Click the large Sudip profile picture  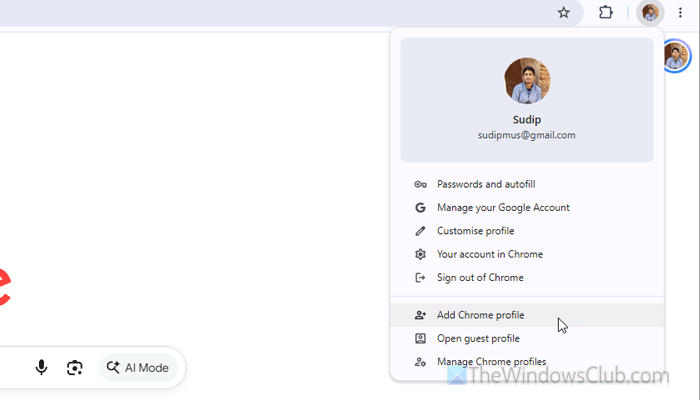527,80
